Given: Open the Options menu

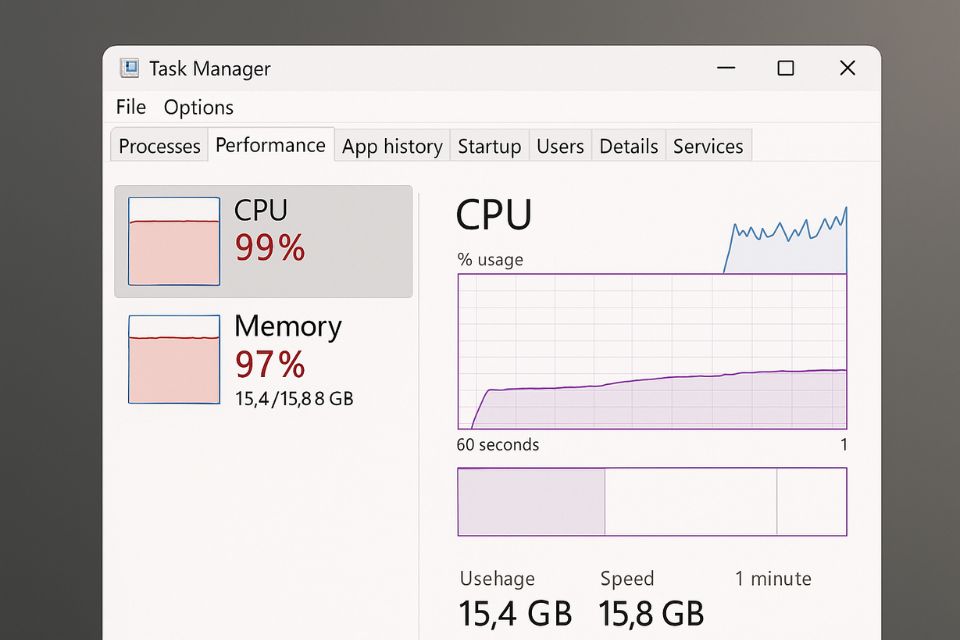Looking at the screenshot, I should click(199, 107).
